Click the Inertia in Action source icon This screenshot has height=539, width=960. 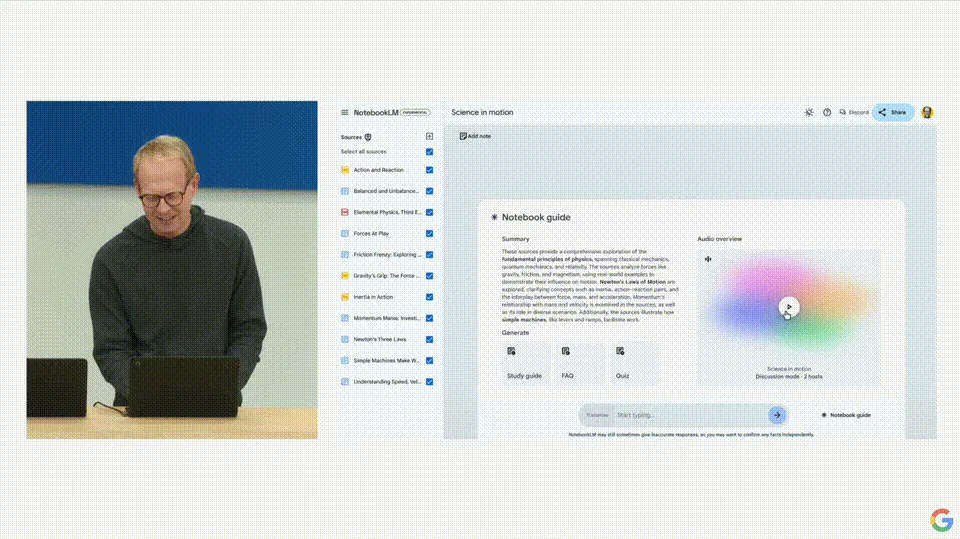345,297
